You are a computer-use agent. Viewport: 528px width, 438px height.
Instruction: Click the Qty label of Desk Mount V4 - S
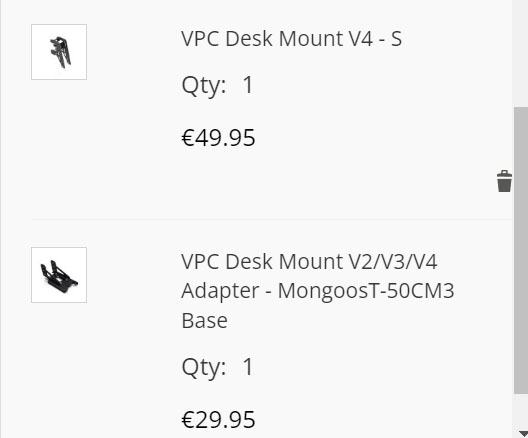[x=204, y=86]
